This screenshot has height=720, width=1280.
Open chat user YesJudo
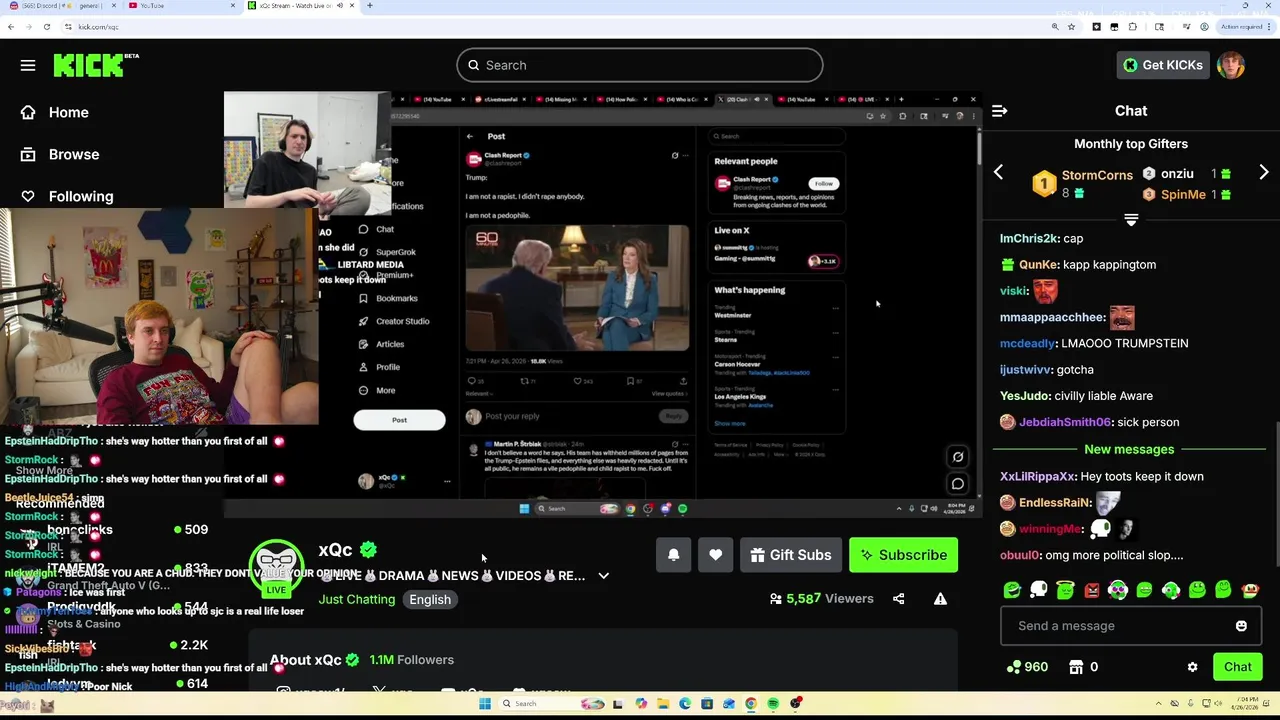pyautogui.click(x=1026, y=396)
